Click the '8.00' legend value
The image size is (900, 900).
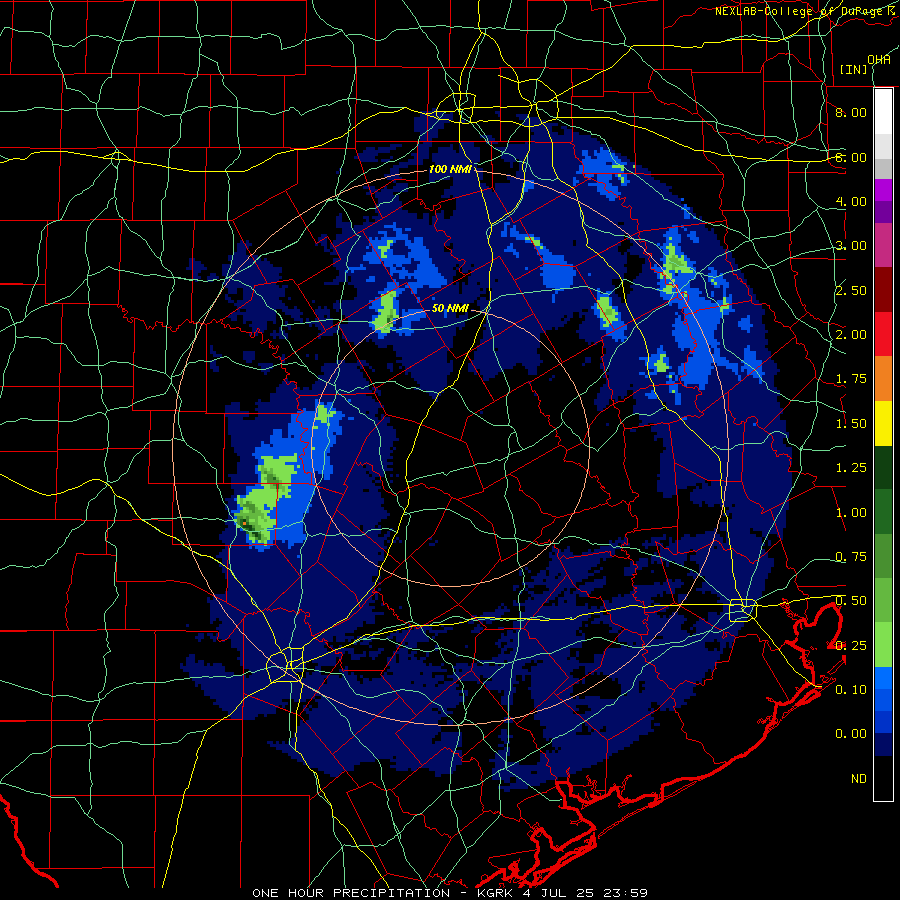click(x=851, y=112)
